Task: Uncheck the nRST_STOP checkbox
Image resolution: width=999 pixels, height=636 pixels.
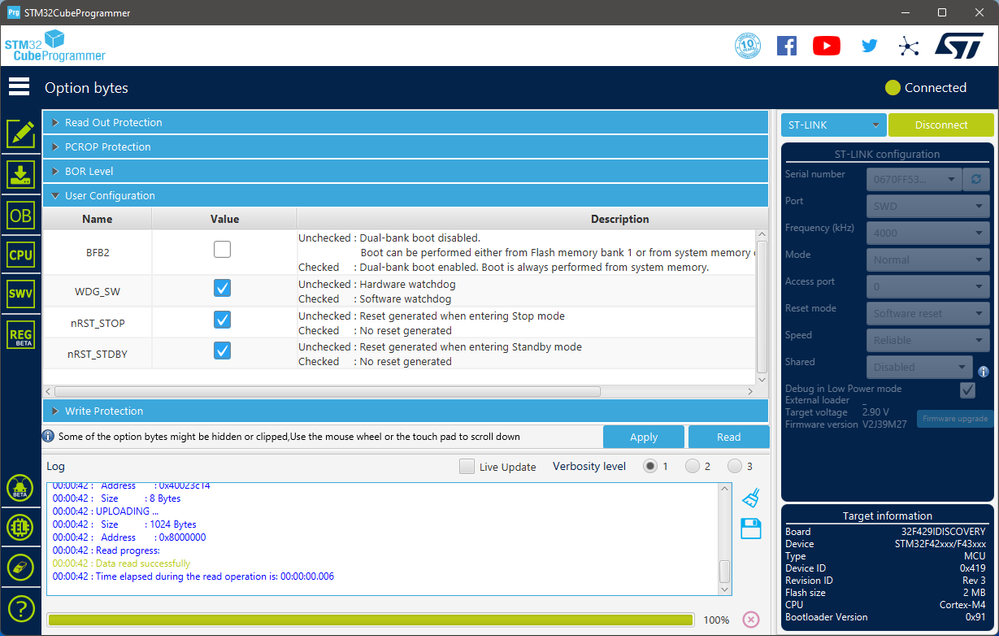Action: [222, 319]
